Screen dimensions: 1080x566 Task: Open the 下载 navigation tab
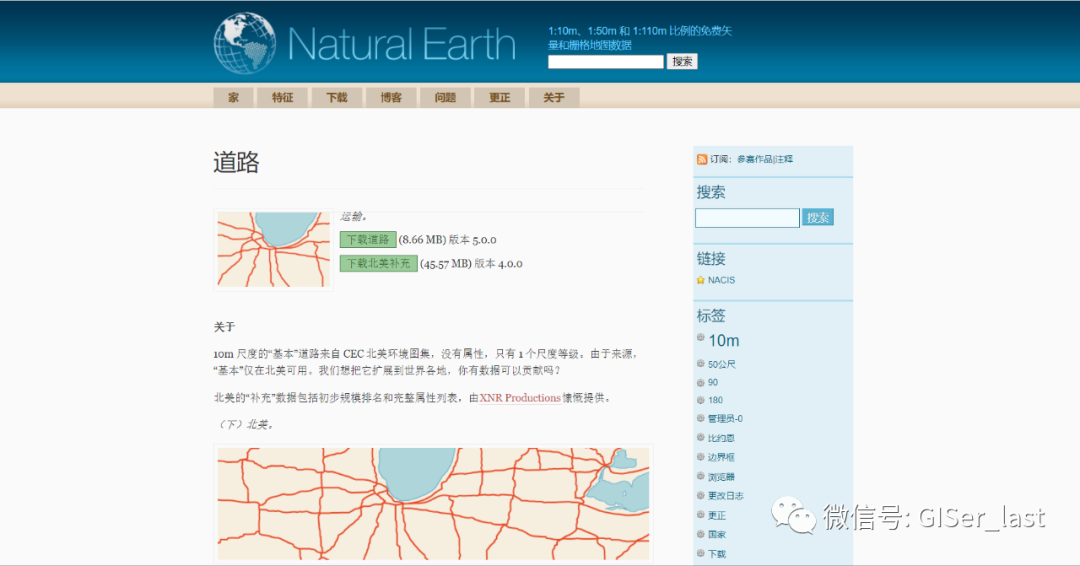click(337, 98)
